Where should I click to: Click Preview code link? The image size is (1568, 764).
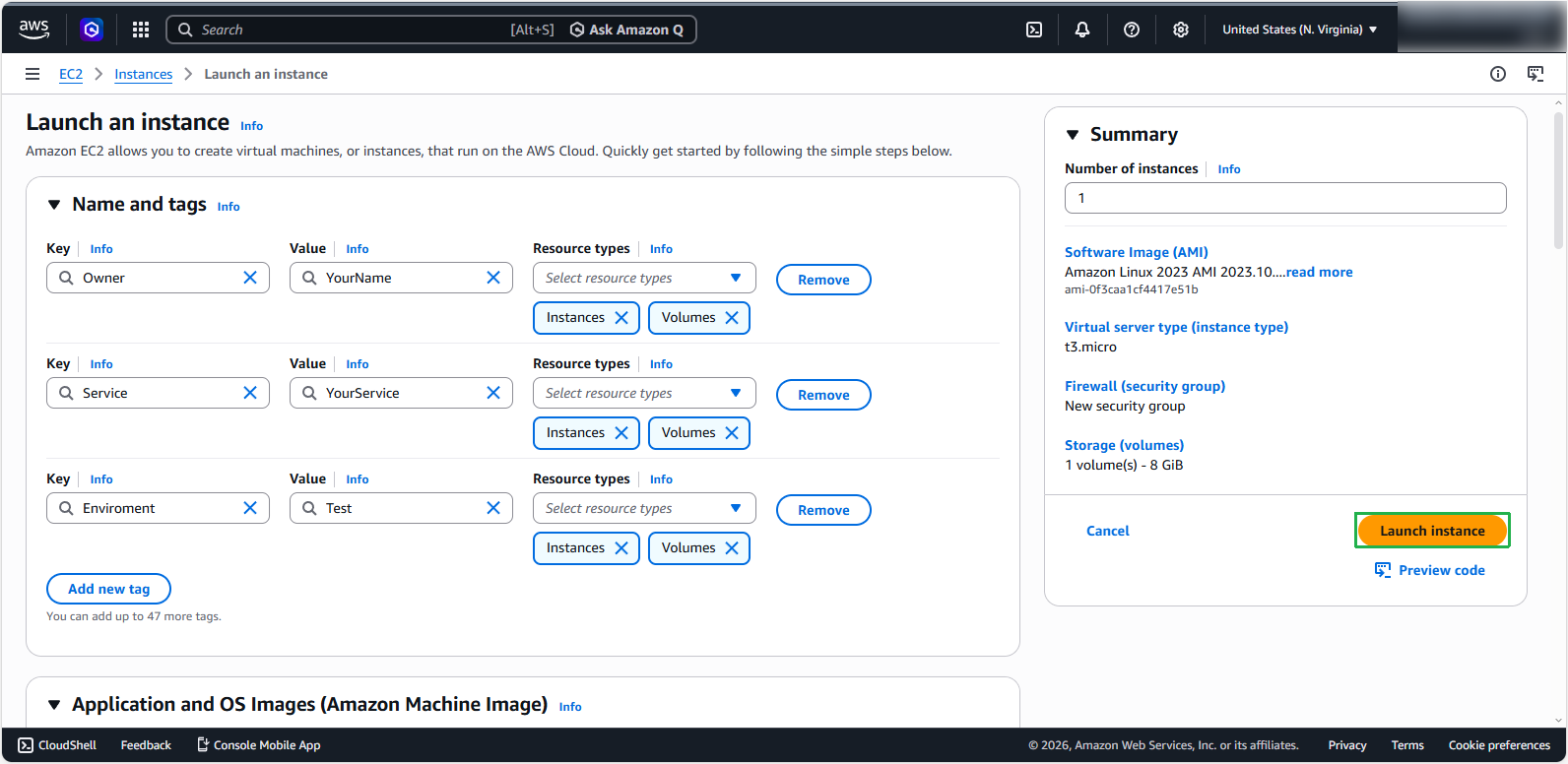pyautogui.click(x=1430, y=570)
